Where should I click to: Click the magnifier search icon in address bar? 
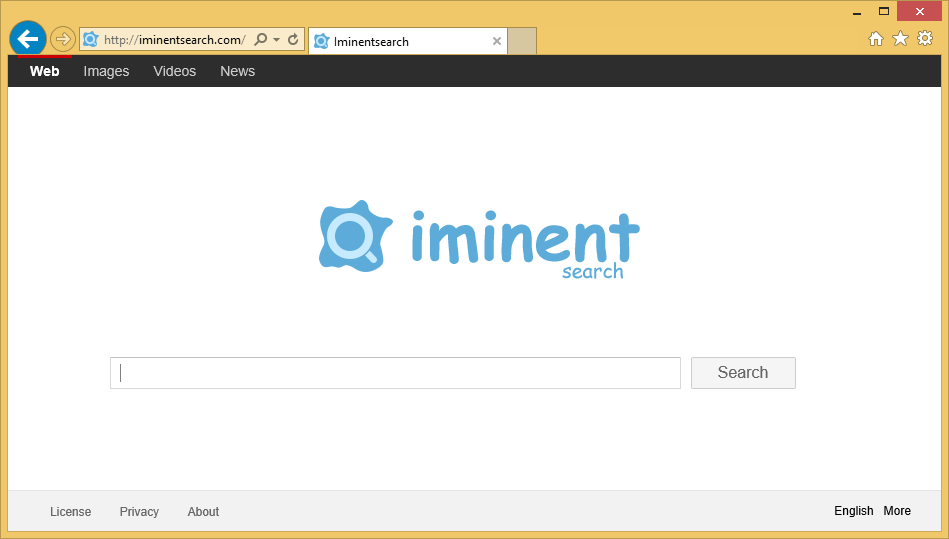(261, 40)
